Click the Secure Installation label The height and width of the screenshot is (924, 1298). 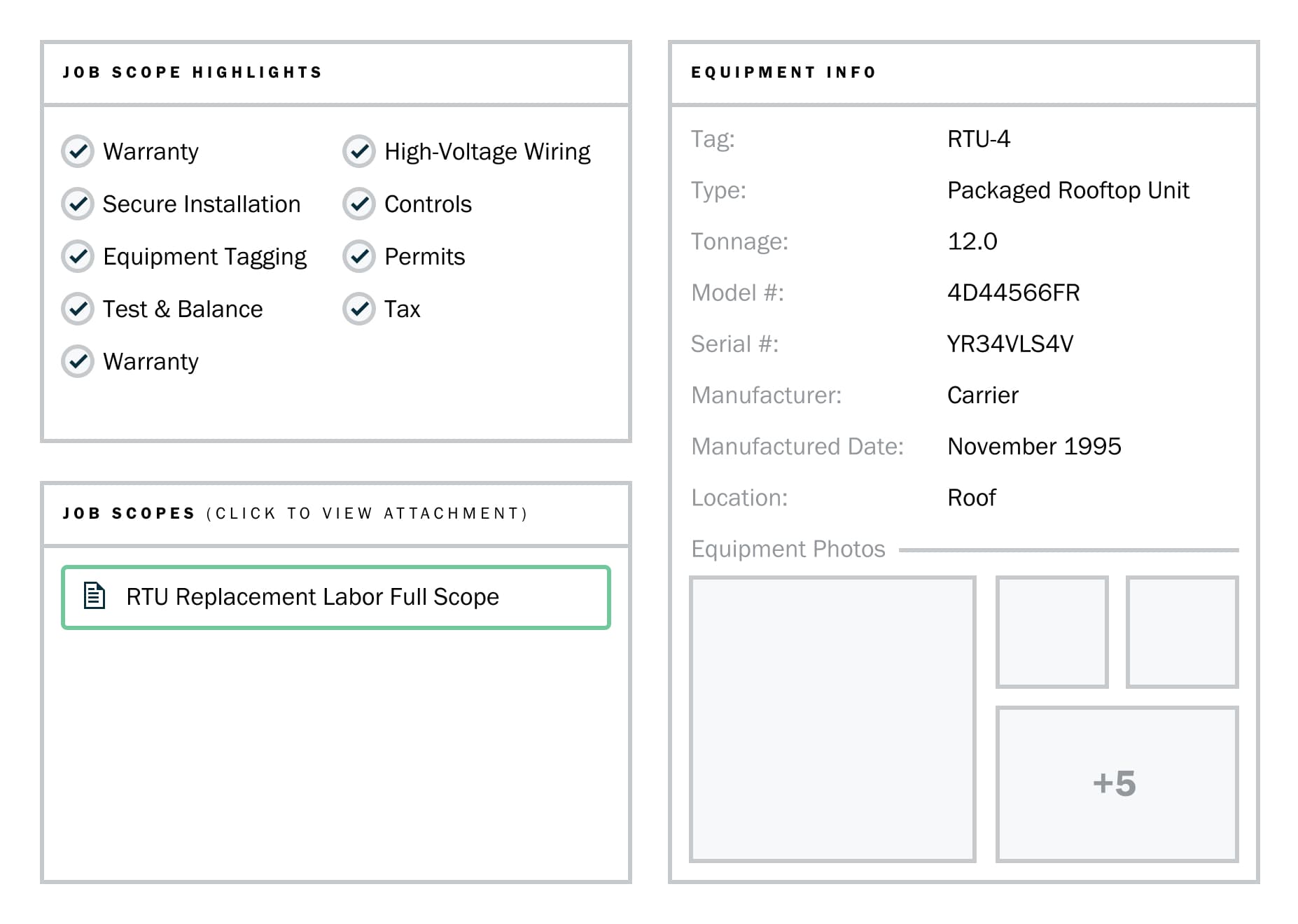[x=202, y=204]
